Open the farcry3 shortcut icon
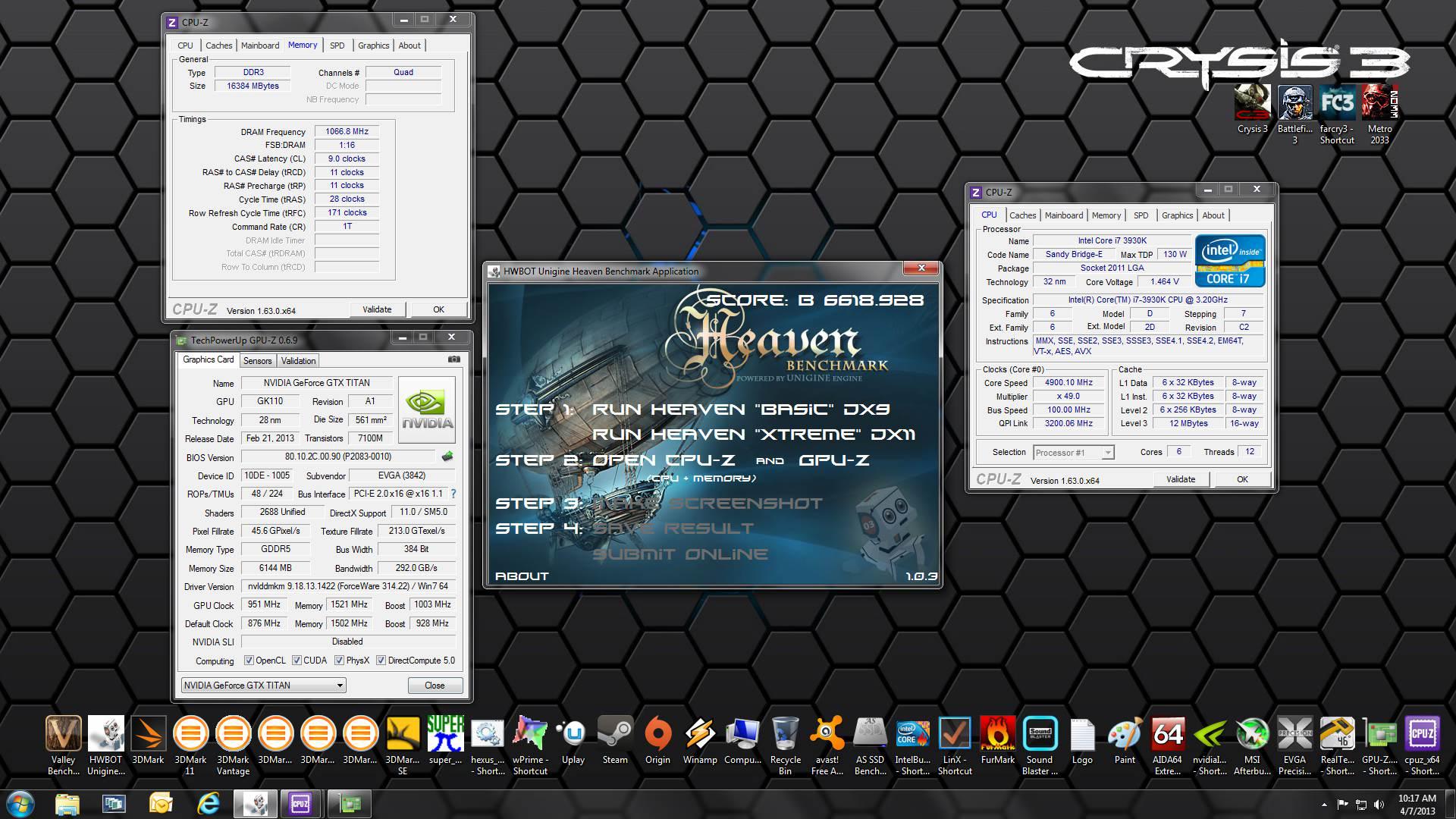1456x819 pixels. (x=1337, y=115)
